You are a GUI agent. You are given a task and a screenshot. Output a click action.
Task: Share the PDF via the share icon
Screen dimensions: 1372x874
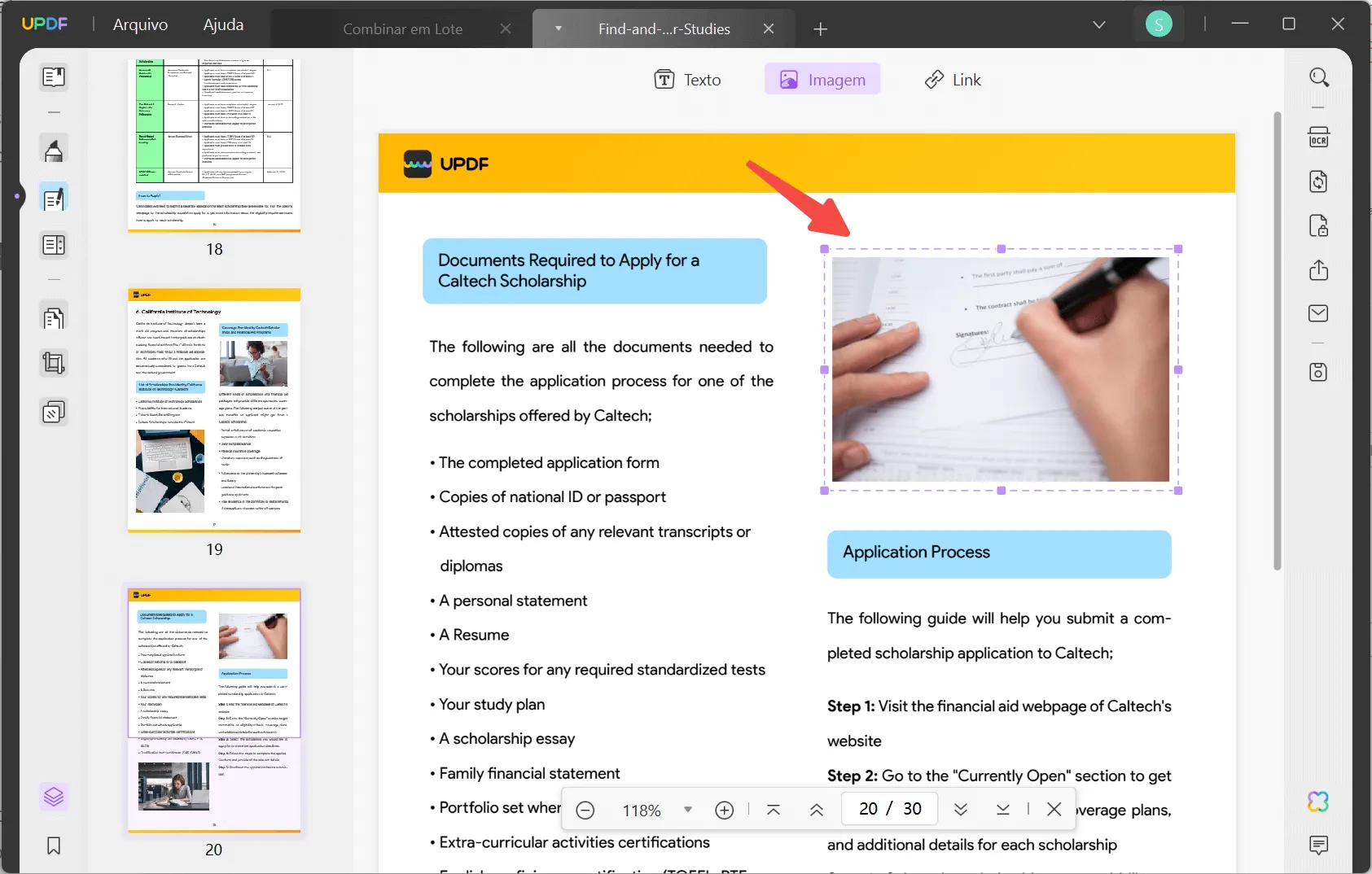click(x=1320, y=270)
